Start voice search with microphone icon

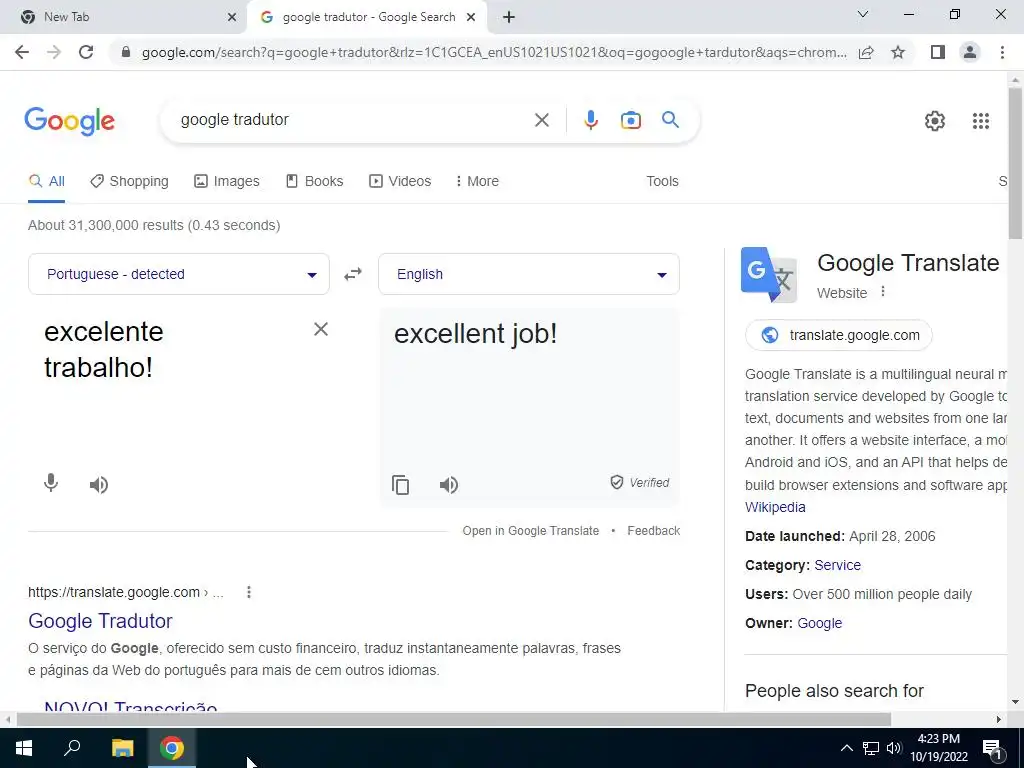[590, 120]
